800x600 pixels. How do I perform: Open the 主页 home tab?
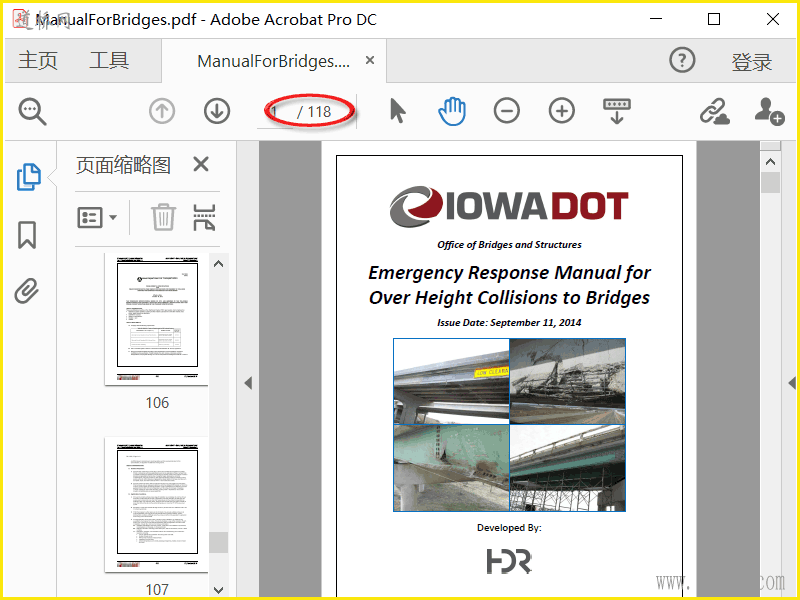38,61
